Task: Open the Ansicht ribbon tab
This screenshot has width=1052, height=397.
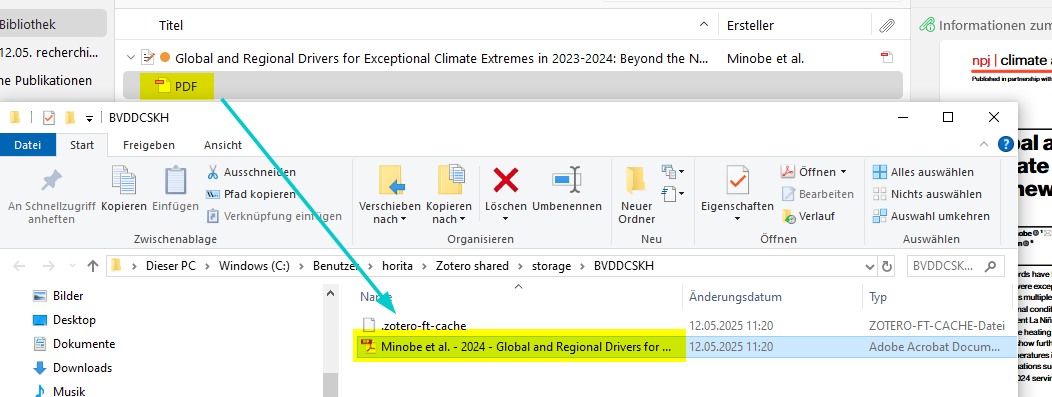Action: click(223, 145)
